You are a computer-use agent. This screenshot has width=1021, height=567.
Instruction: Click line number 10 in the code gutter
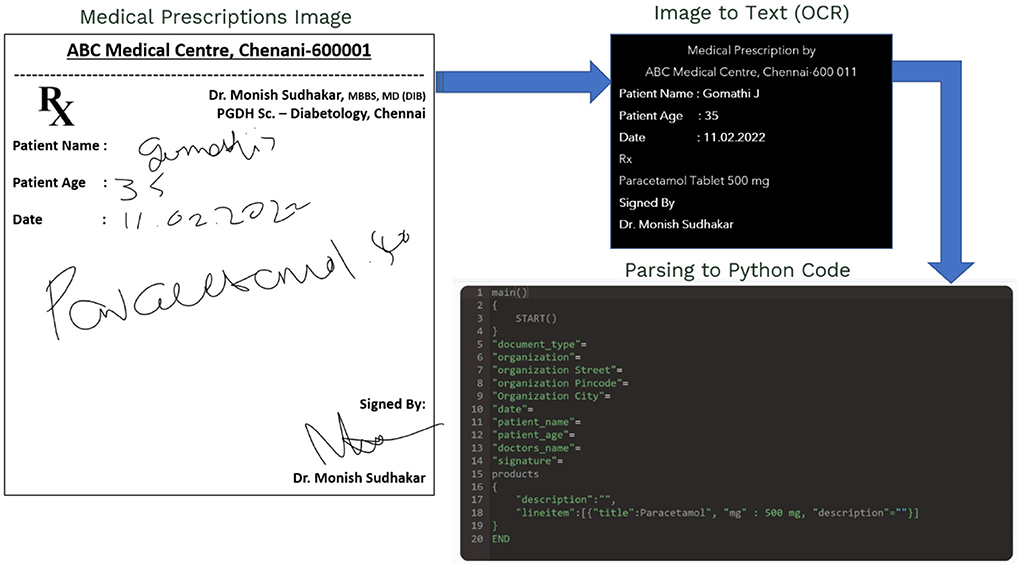(477, 409)
